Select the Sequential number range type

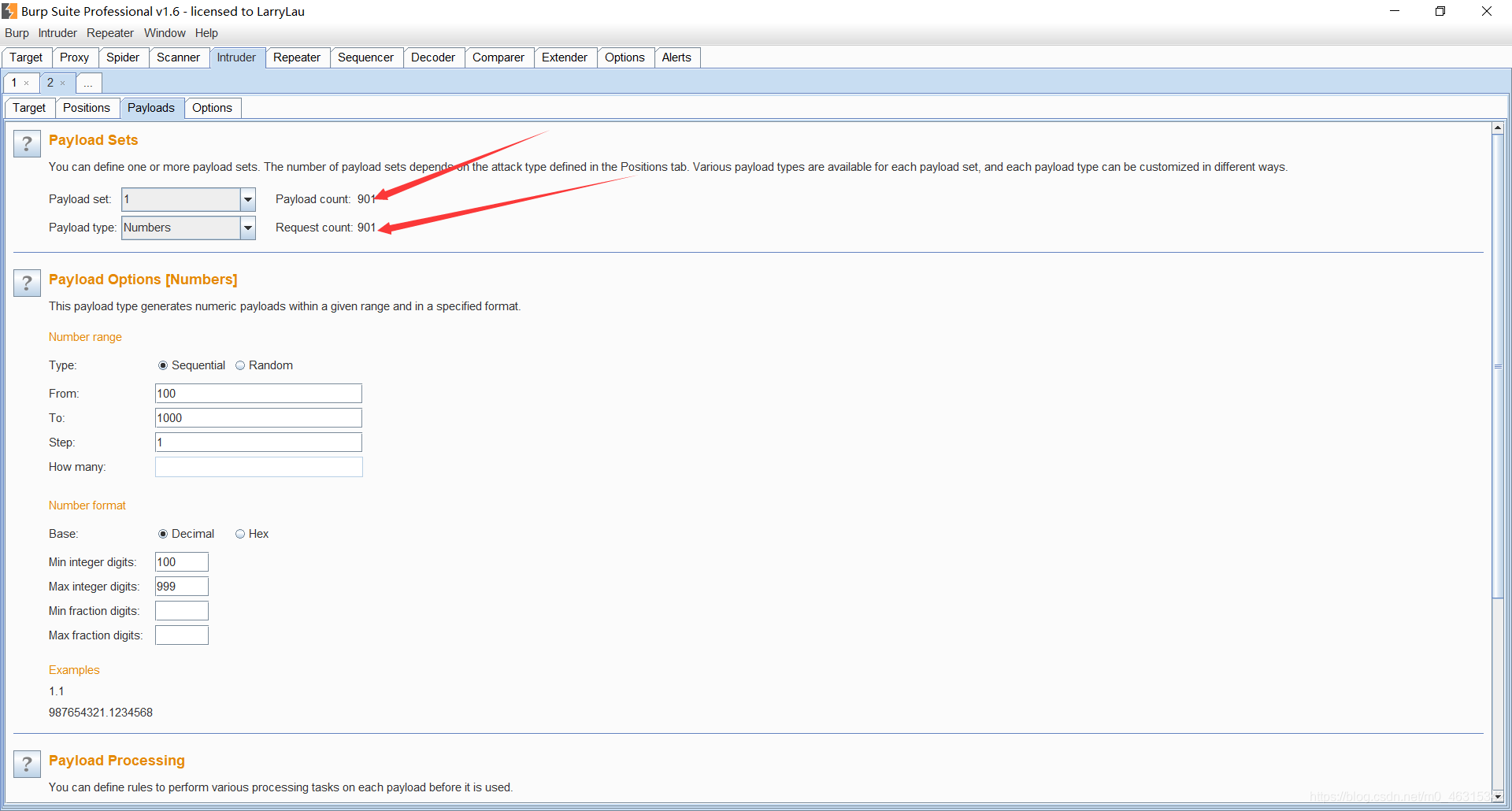pyautogui.click(x=163, y=365)
